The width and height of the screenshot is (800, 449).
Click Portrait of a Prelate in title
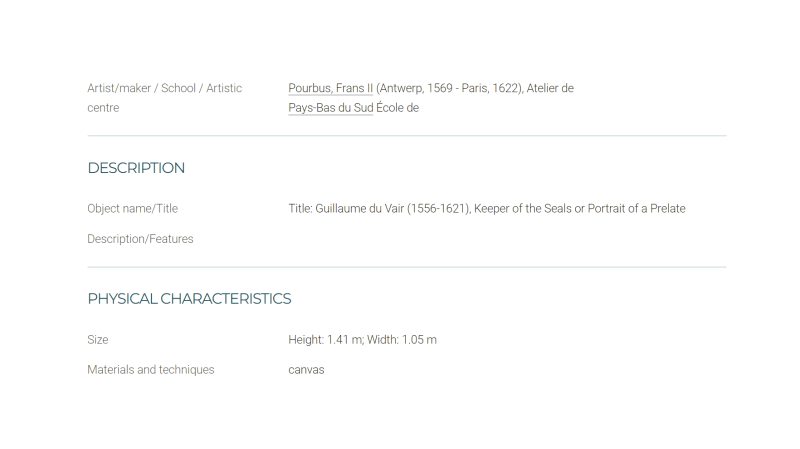pyautogui.click(x=637, y=209)
